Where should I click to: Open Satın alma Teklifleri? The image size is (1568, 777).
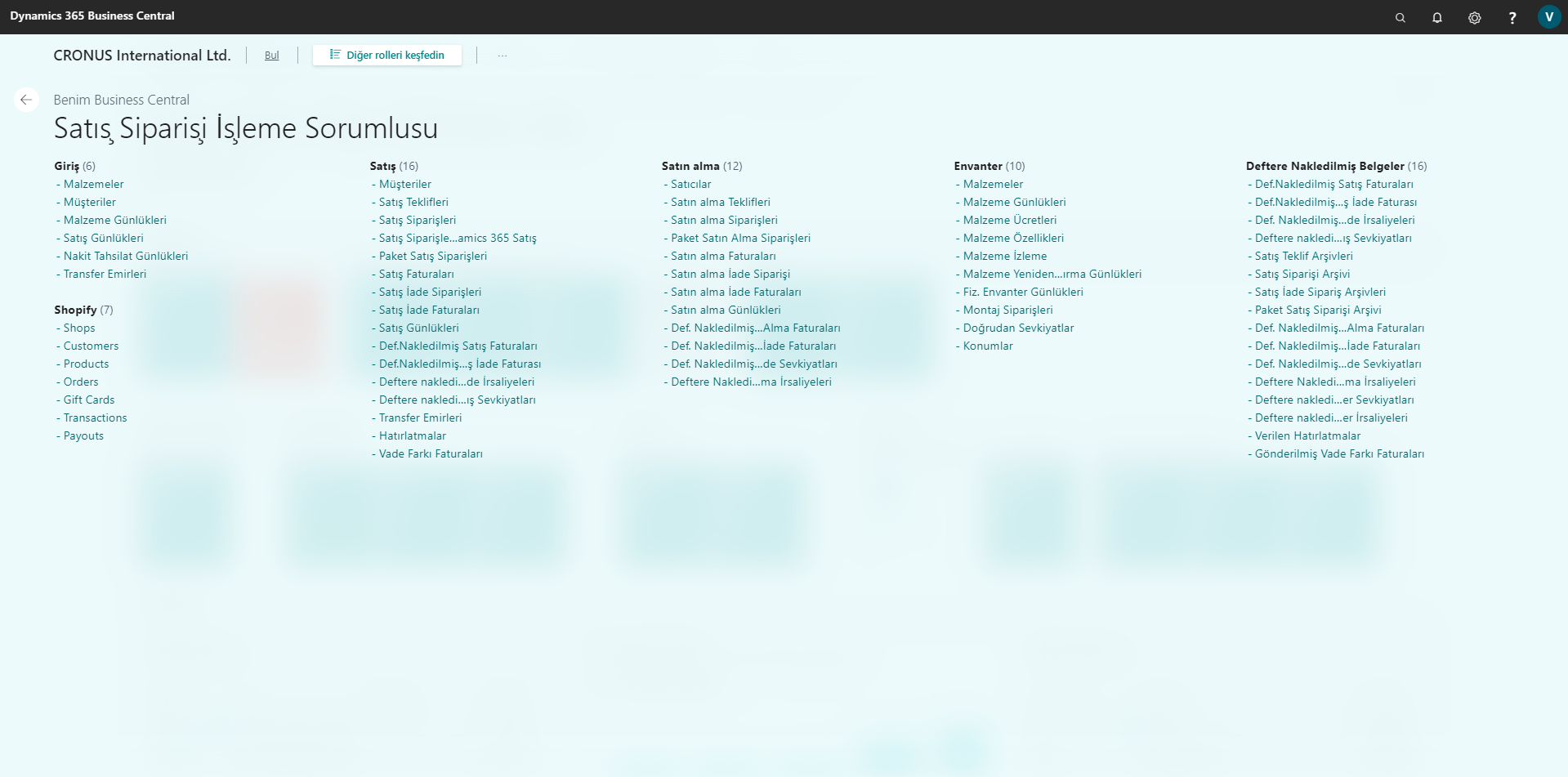coord(721,202)
